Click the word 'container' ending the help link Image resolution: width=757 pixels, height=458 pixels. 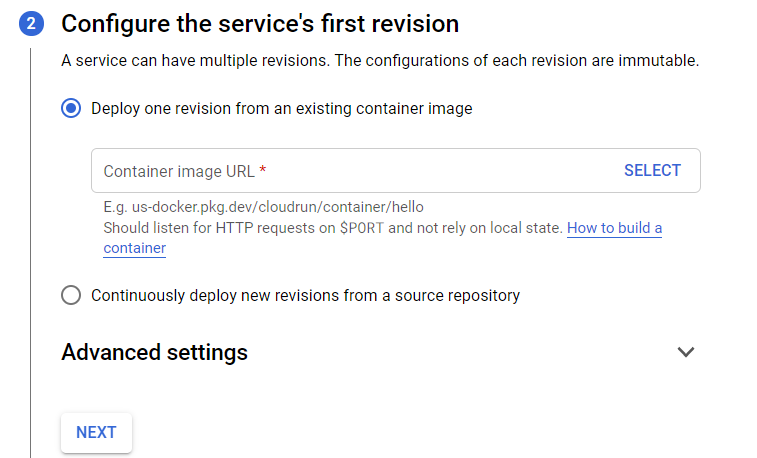134,248
